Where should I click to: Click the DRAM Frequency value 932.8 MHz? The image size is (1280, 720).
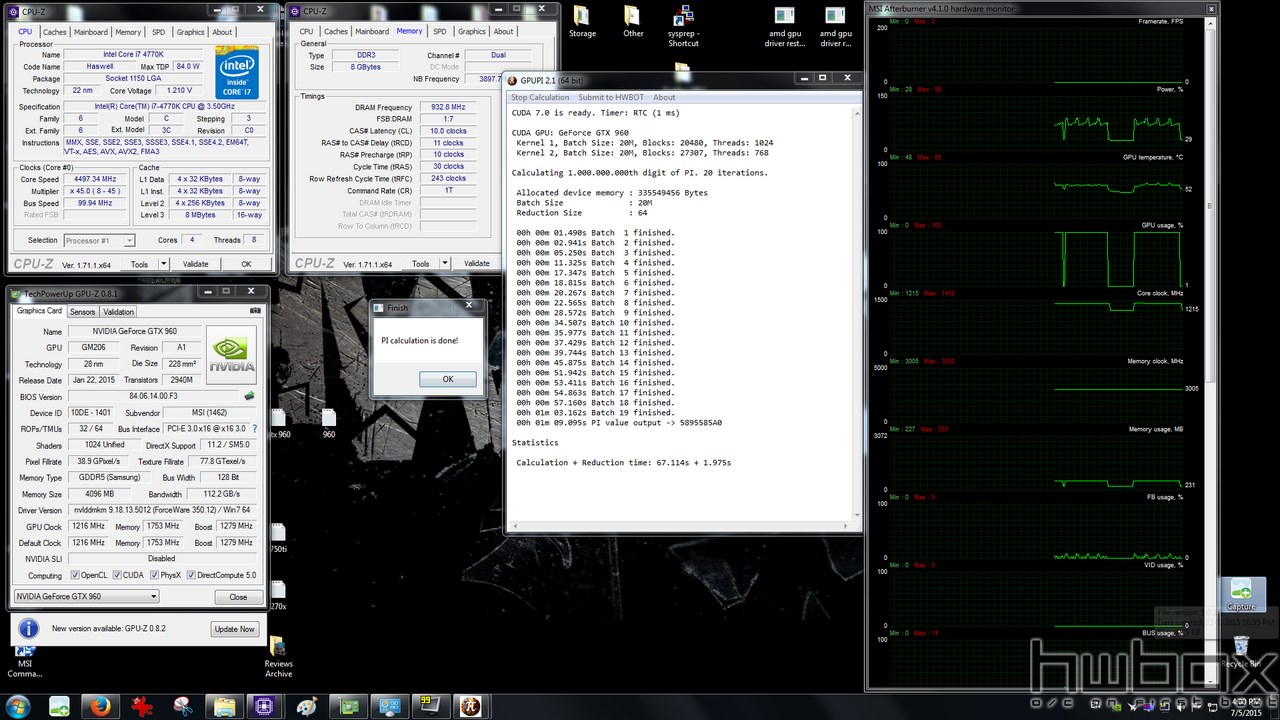tap(447, 107)
